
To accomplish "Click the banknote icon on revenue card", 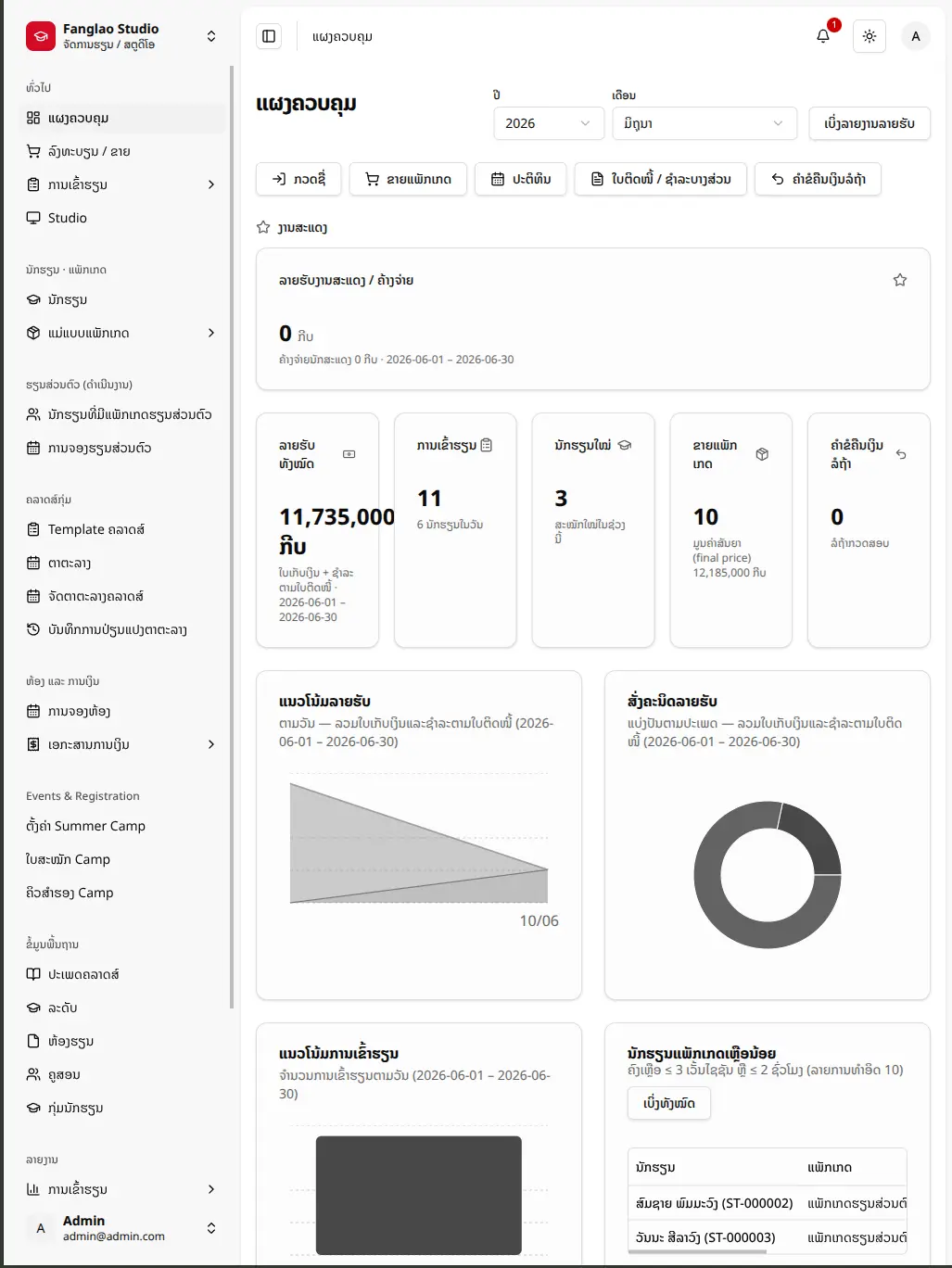I will click(x=349, y=454).
